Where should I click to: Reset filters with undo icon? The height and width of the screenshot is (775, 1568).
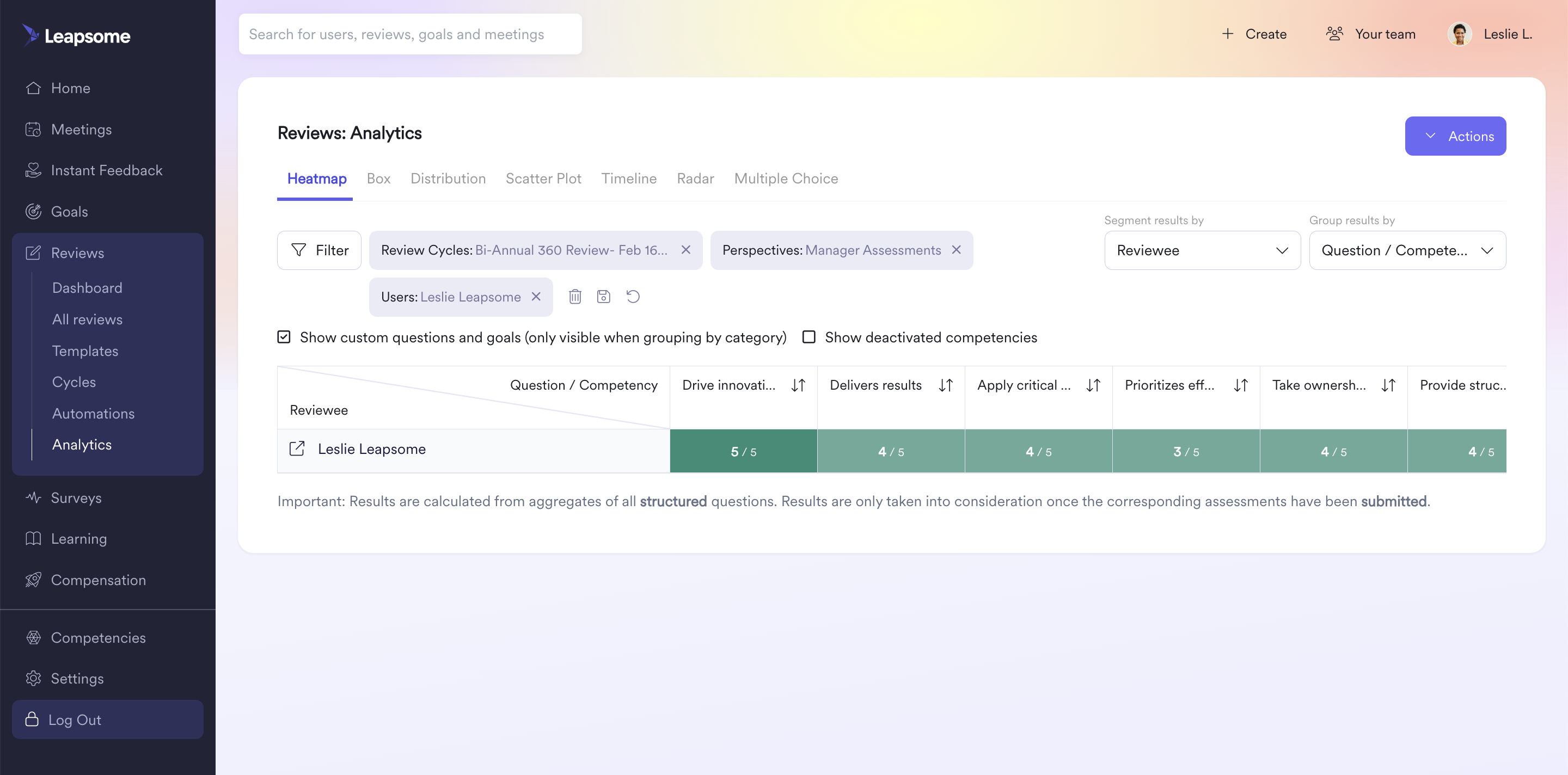[x=633, y=297]
